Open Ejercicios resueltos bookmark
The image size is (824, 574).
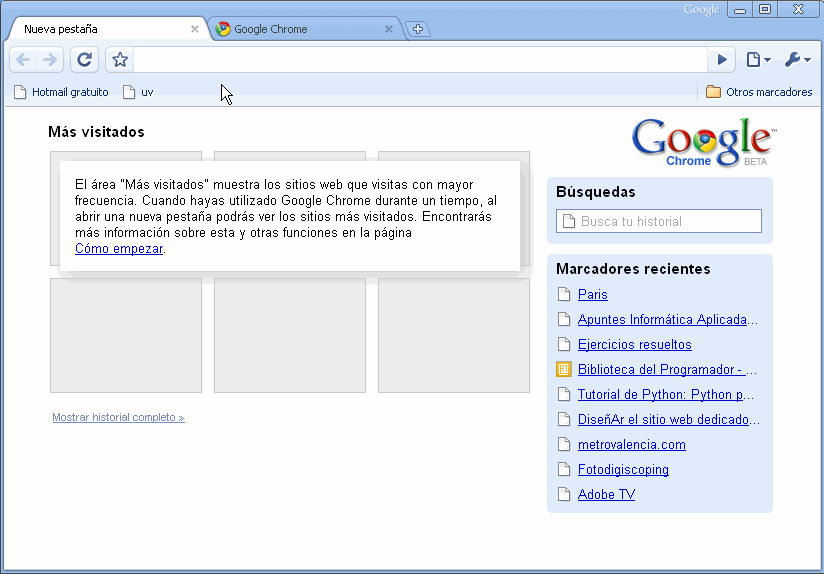click(634, 344)
